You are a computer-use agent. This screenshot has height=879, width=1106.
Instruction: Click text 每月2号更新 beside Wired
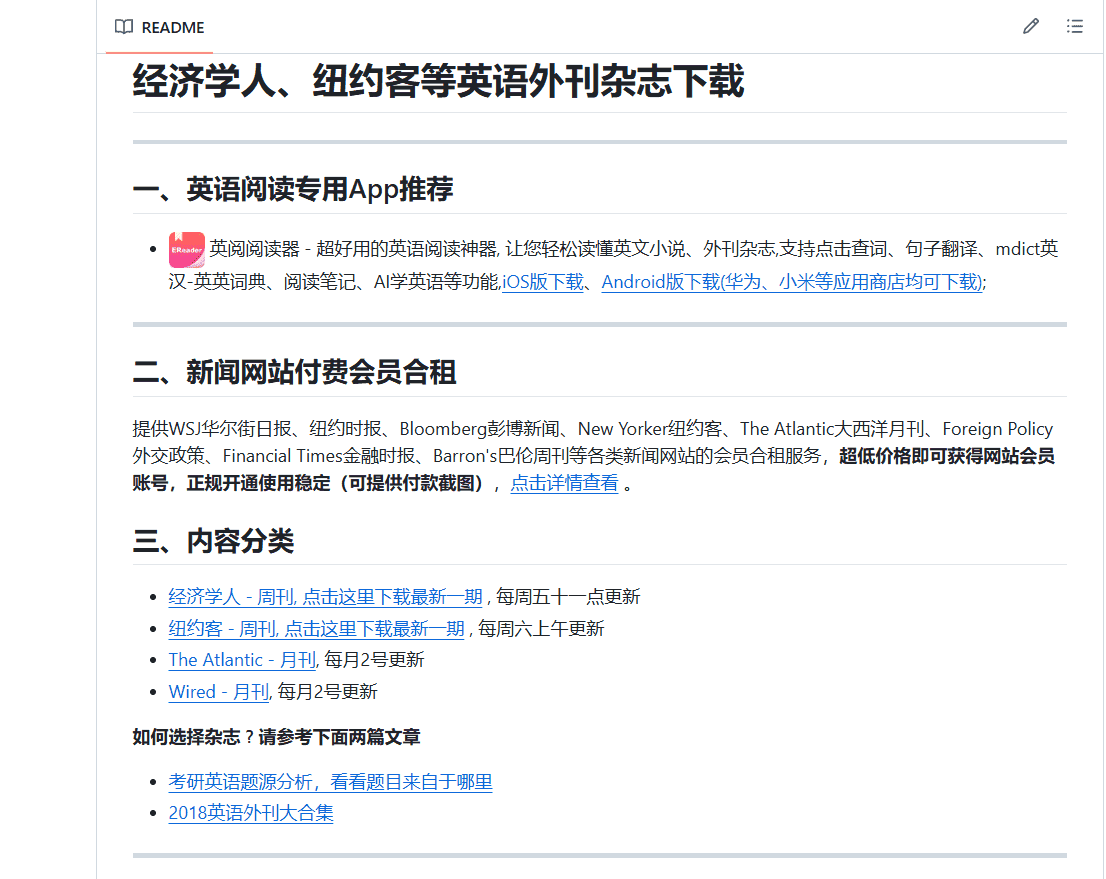point(327,691)
